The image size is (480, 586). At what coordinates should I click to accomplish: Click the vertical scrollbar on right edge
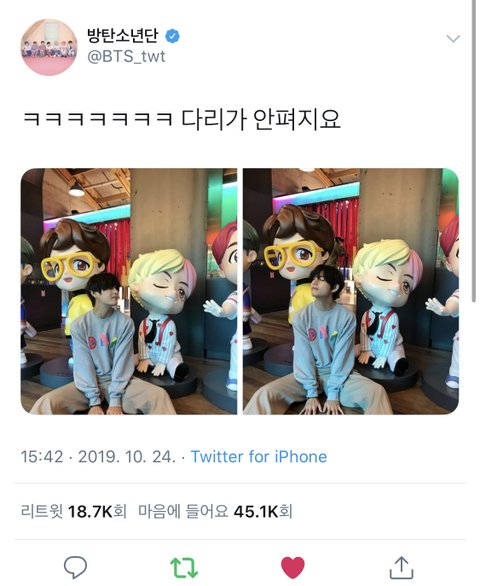click(x=475, y=149)
